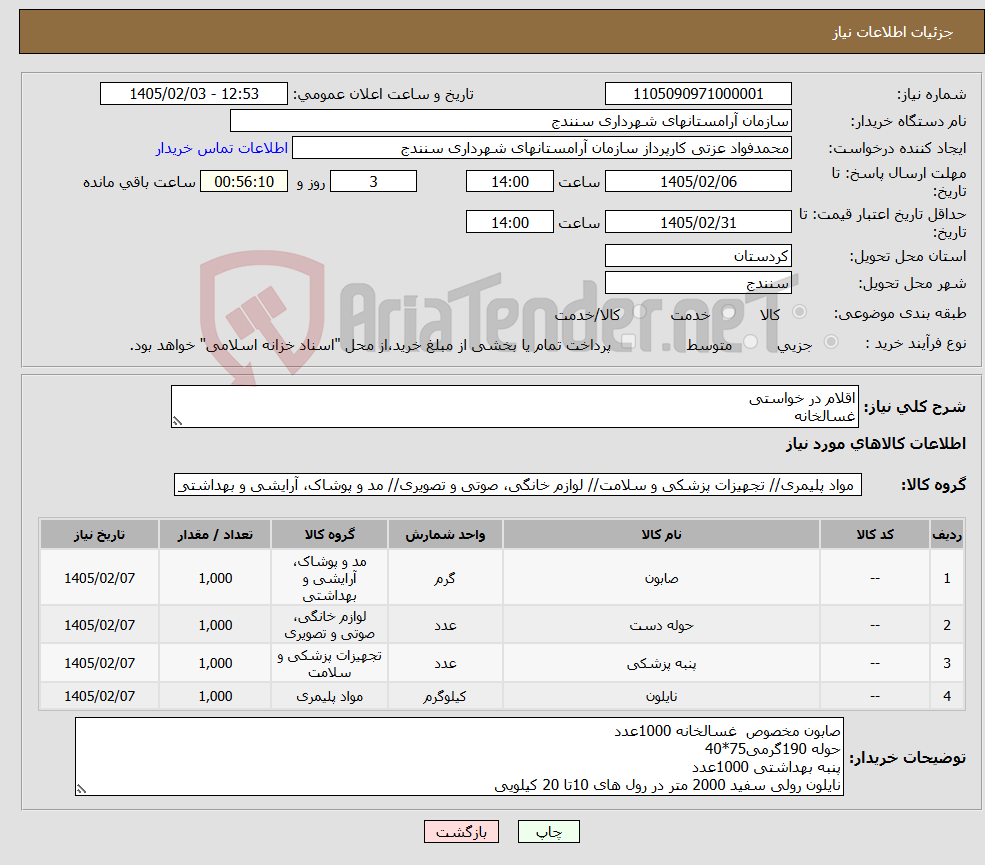
Task: Click the گرم unit cell
Action: point(445,578)
